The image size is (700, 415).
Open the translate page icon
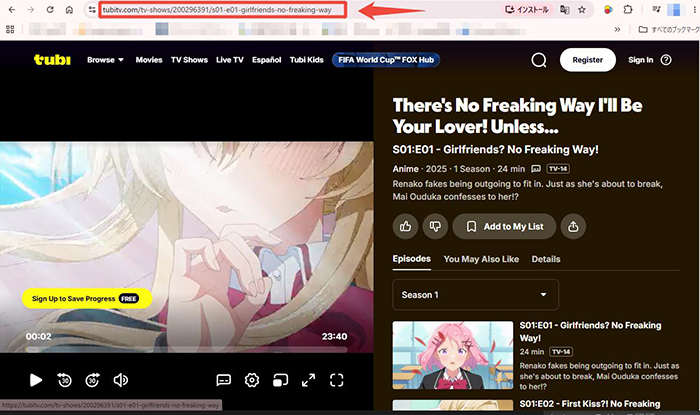click(565, 9)
